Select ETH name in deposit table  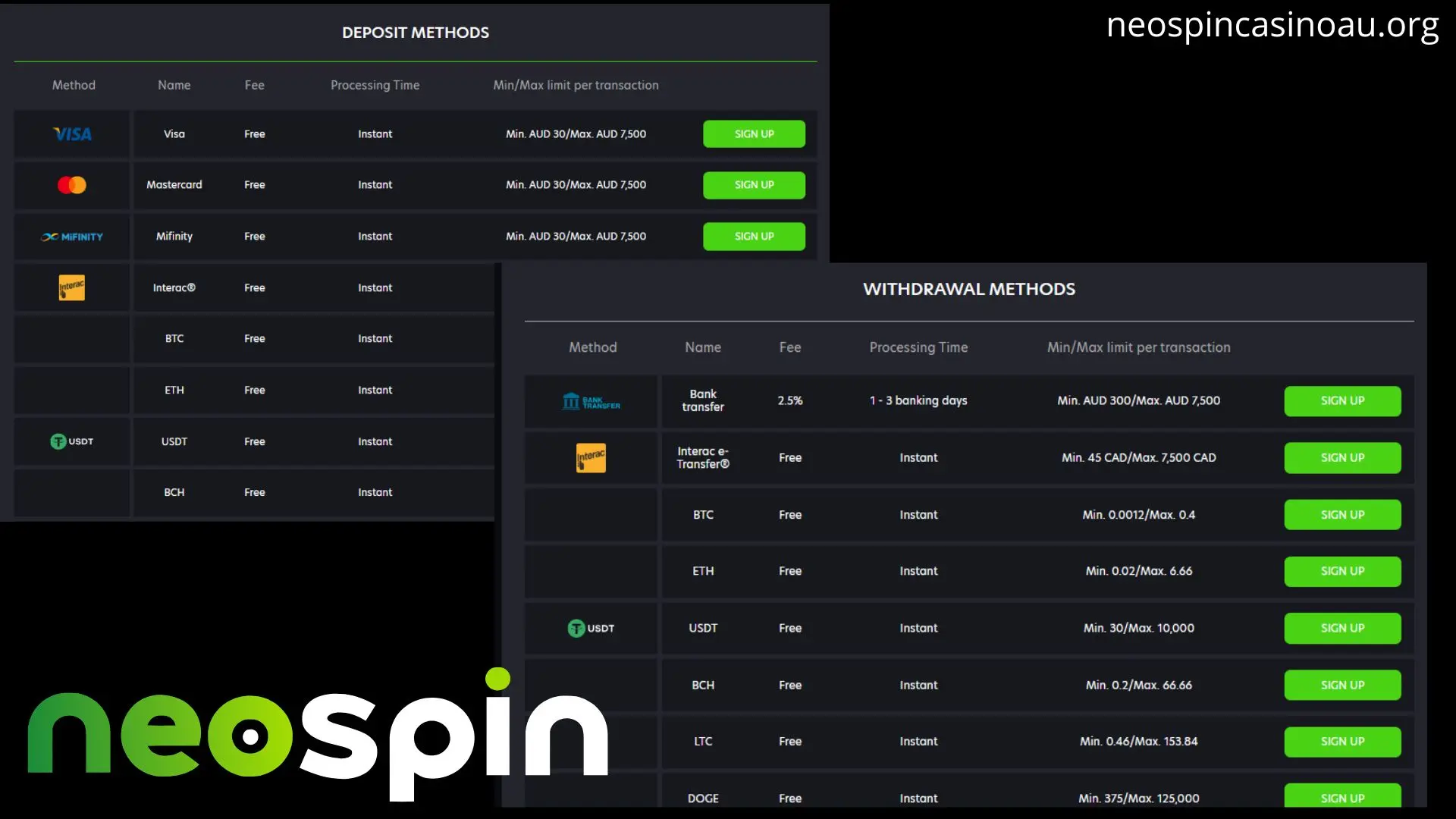click(x=174, y=391)
